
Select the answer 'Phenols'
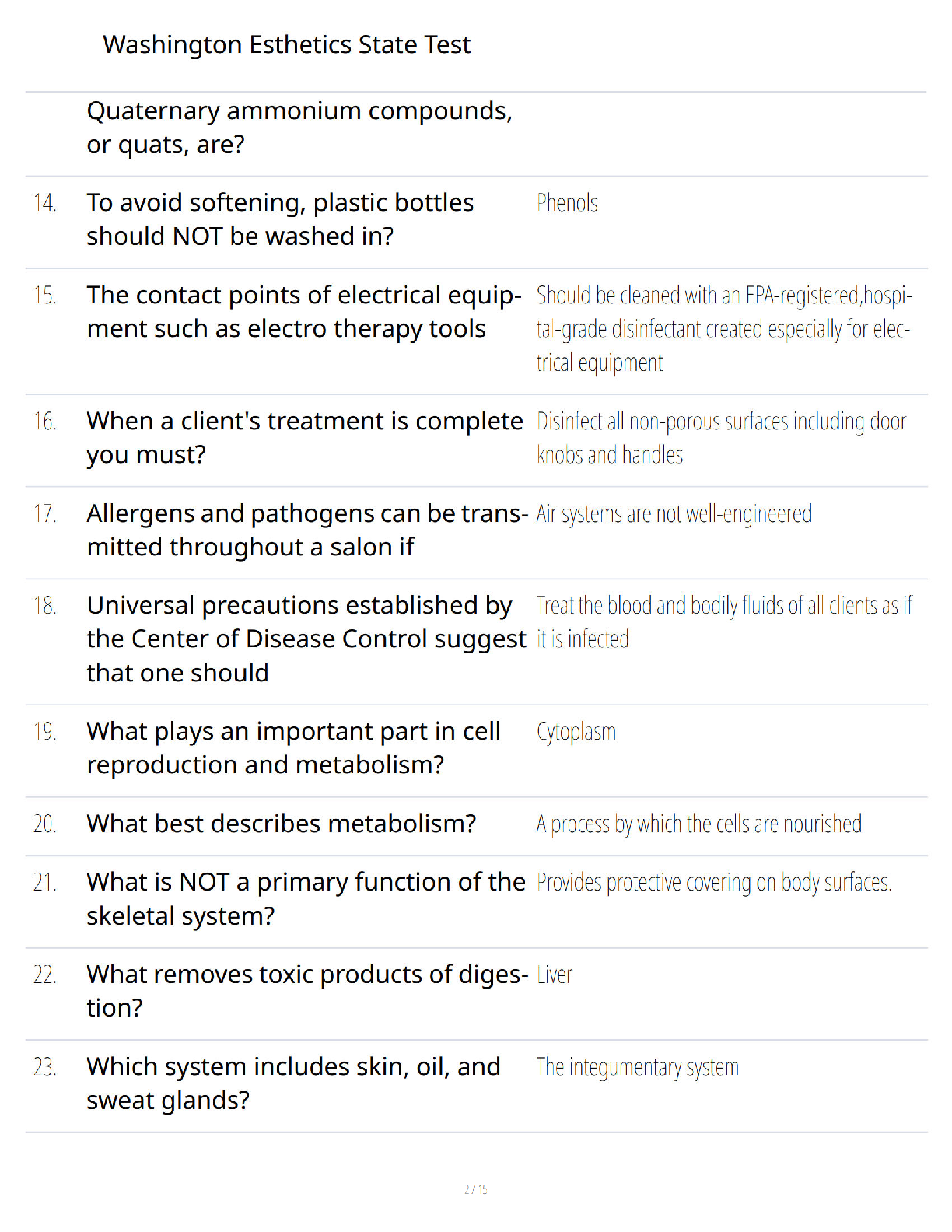click(x=567, y=203)
